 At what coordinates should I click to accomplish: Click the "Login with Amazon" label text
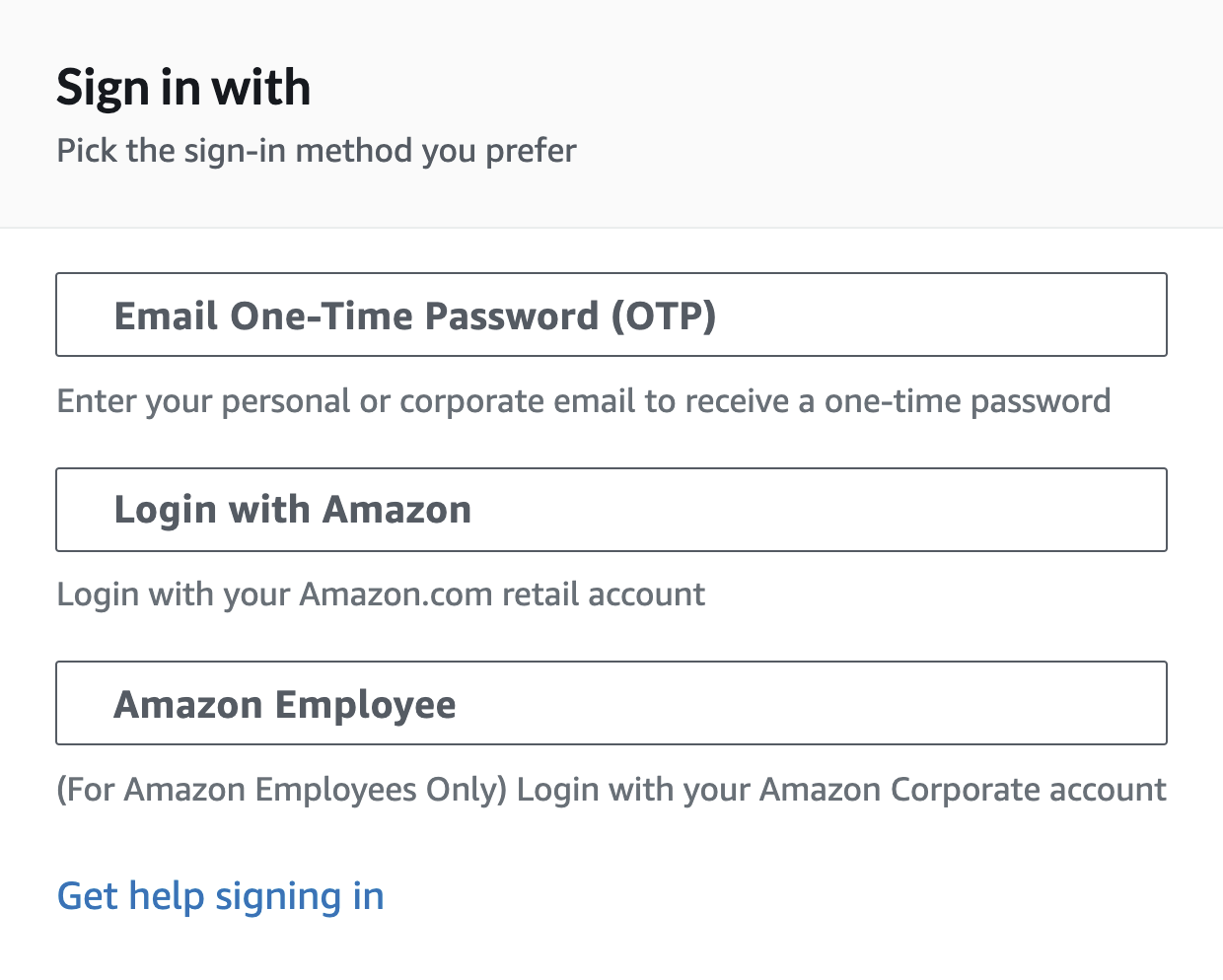pyautogui.click(x=293, y=511)
